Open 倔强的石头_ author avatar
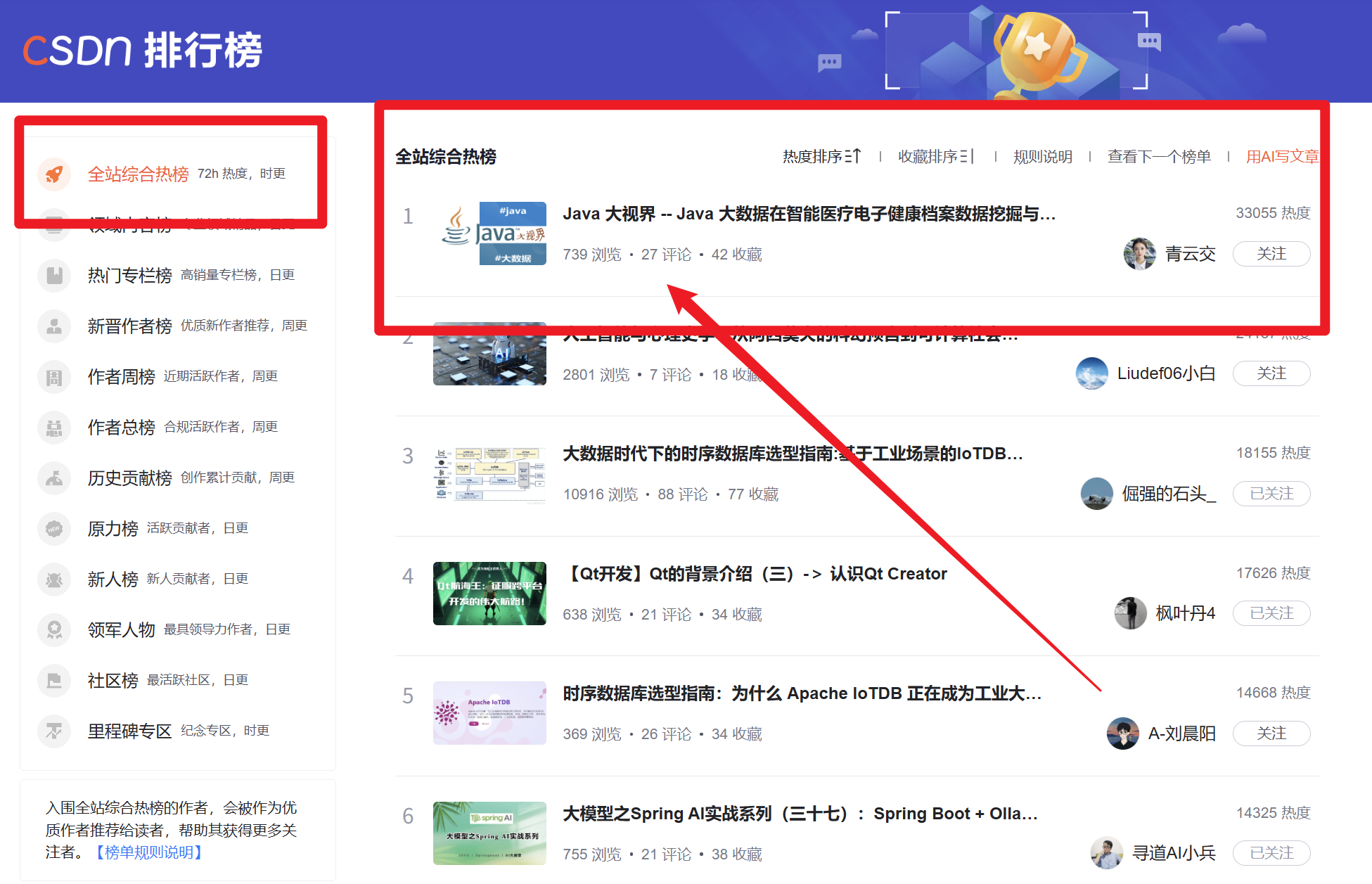This screenshot has height=884, width=1372. pyautogui.click(x=1096, y=494)
